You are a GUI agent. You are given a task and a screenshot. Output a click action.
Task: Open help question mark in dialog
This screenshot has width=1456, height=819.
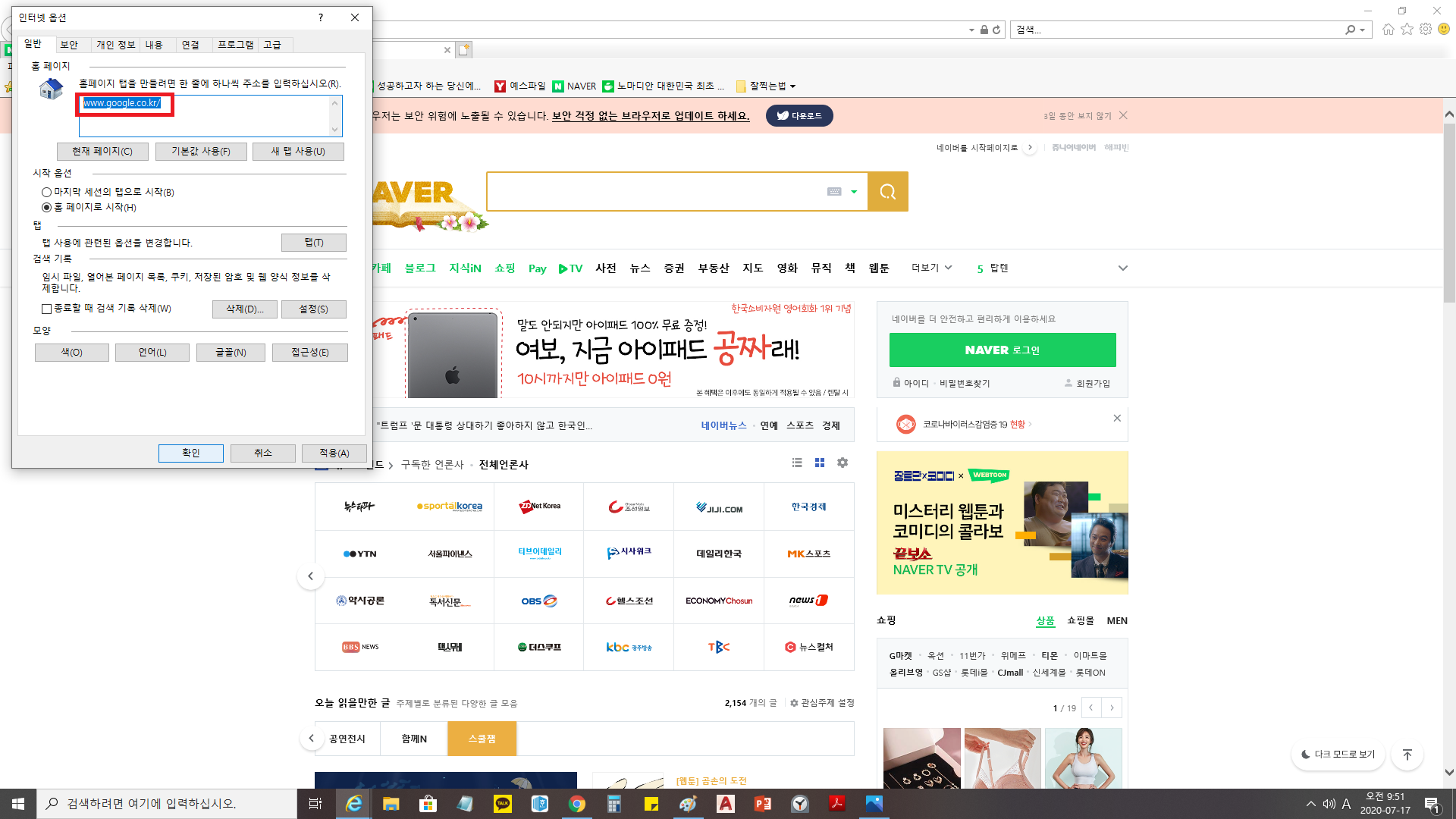[321, 17]
